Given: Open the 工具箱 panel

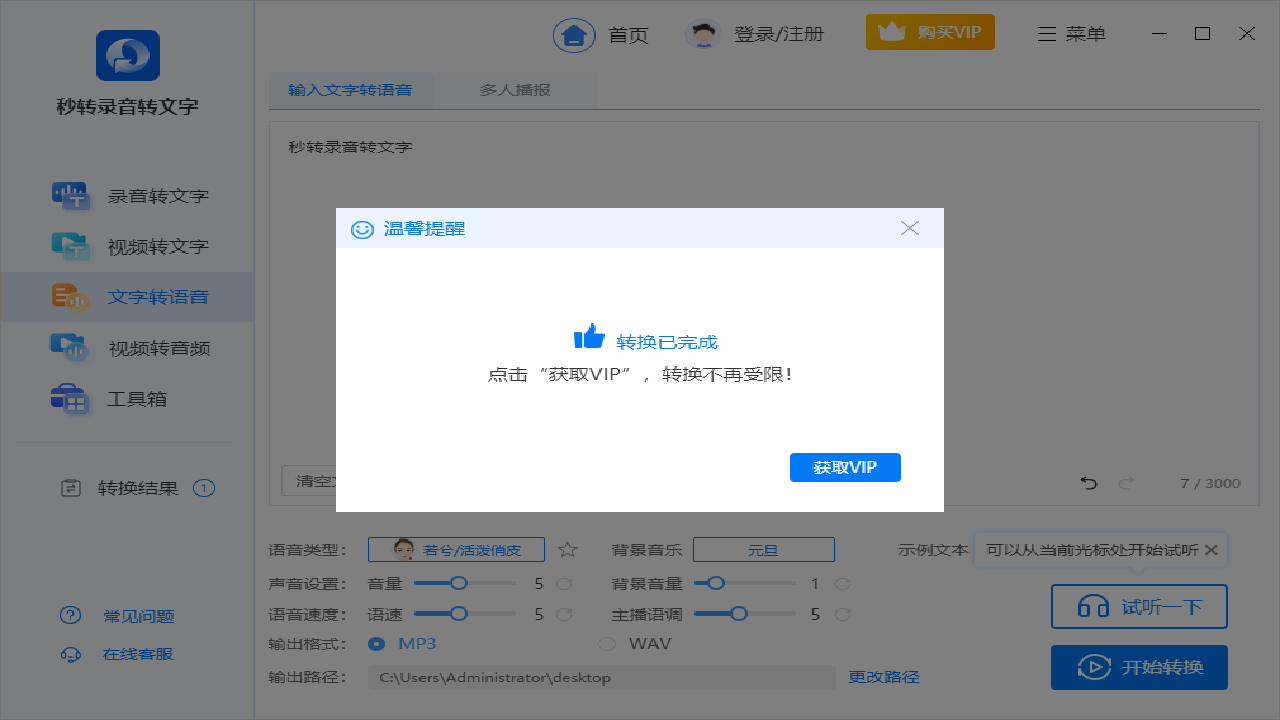Looking at the screenshot, I should click(x=149, y=398).
